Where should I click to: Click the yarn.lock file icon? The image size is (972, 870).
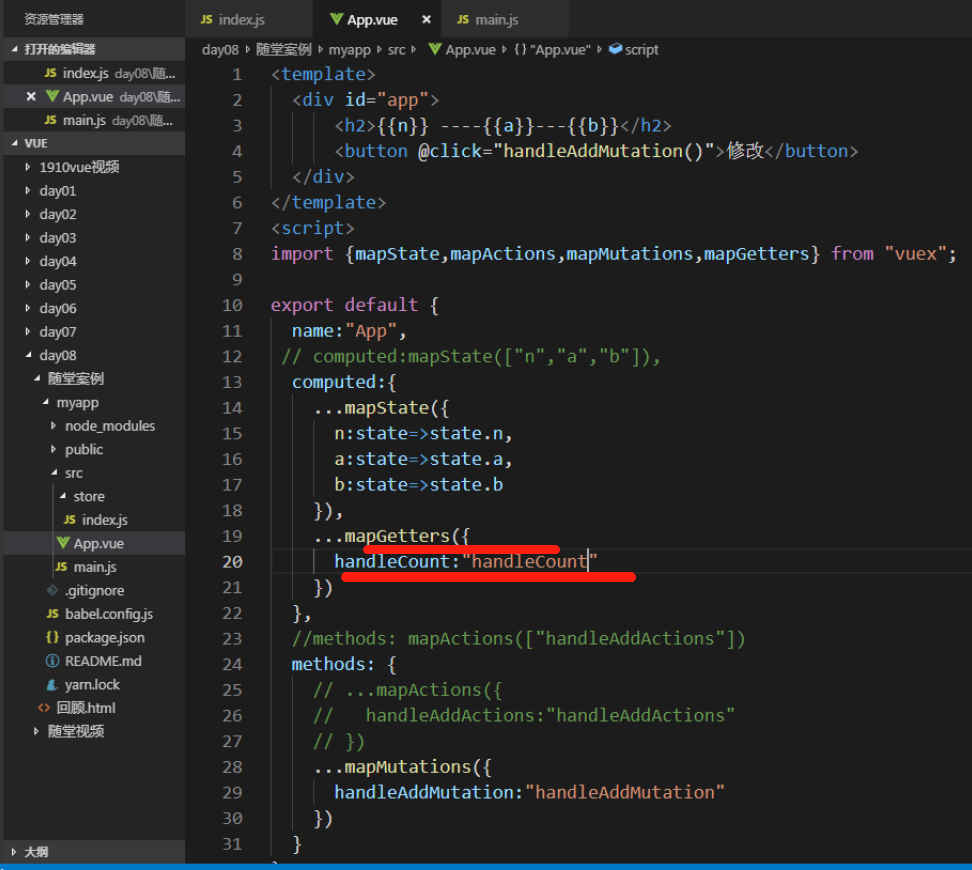tap(53, 685)
